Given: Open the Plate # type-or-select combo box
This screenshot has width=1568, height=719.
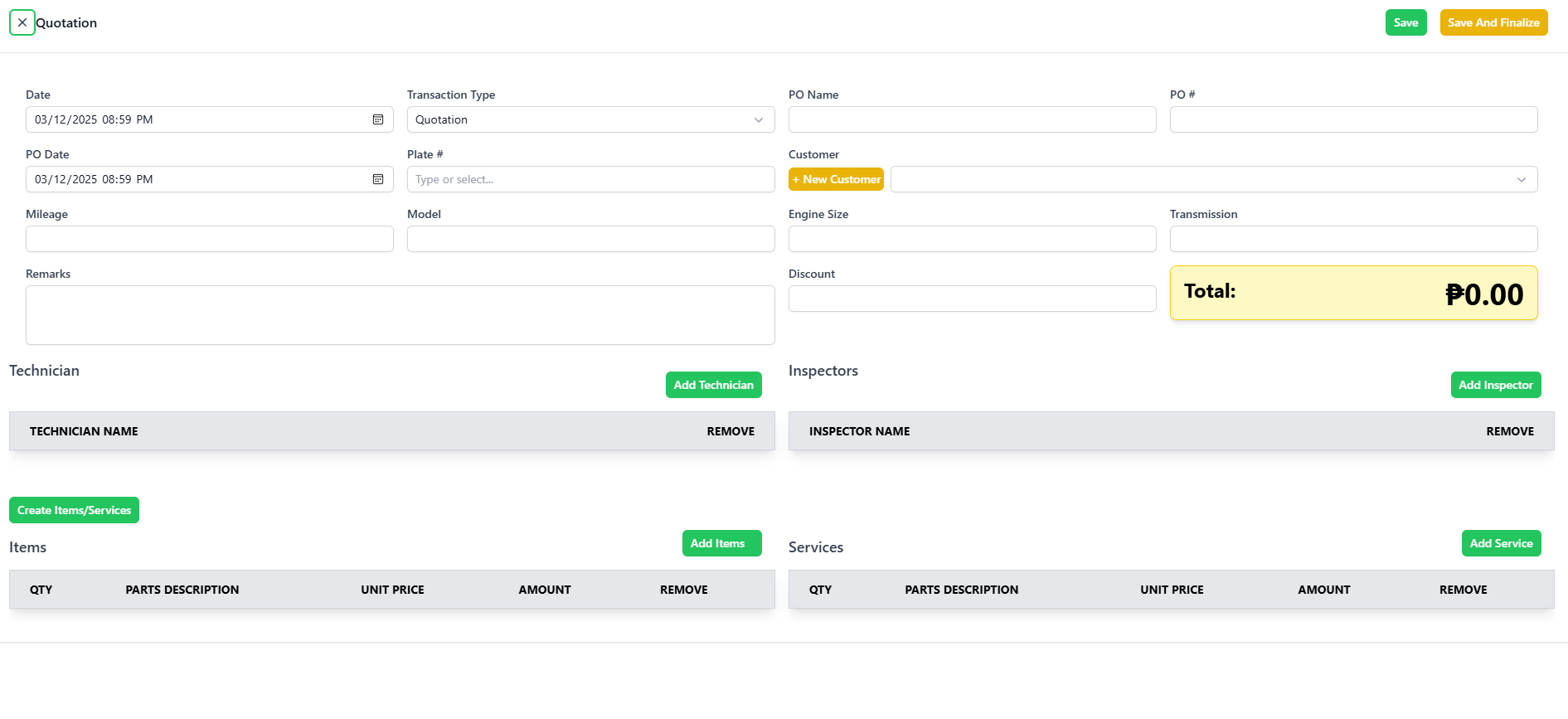Looking at the screenshot, I should pyautogui.click(x=590, y=179).
